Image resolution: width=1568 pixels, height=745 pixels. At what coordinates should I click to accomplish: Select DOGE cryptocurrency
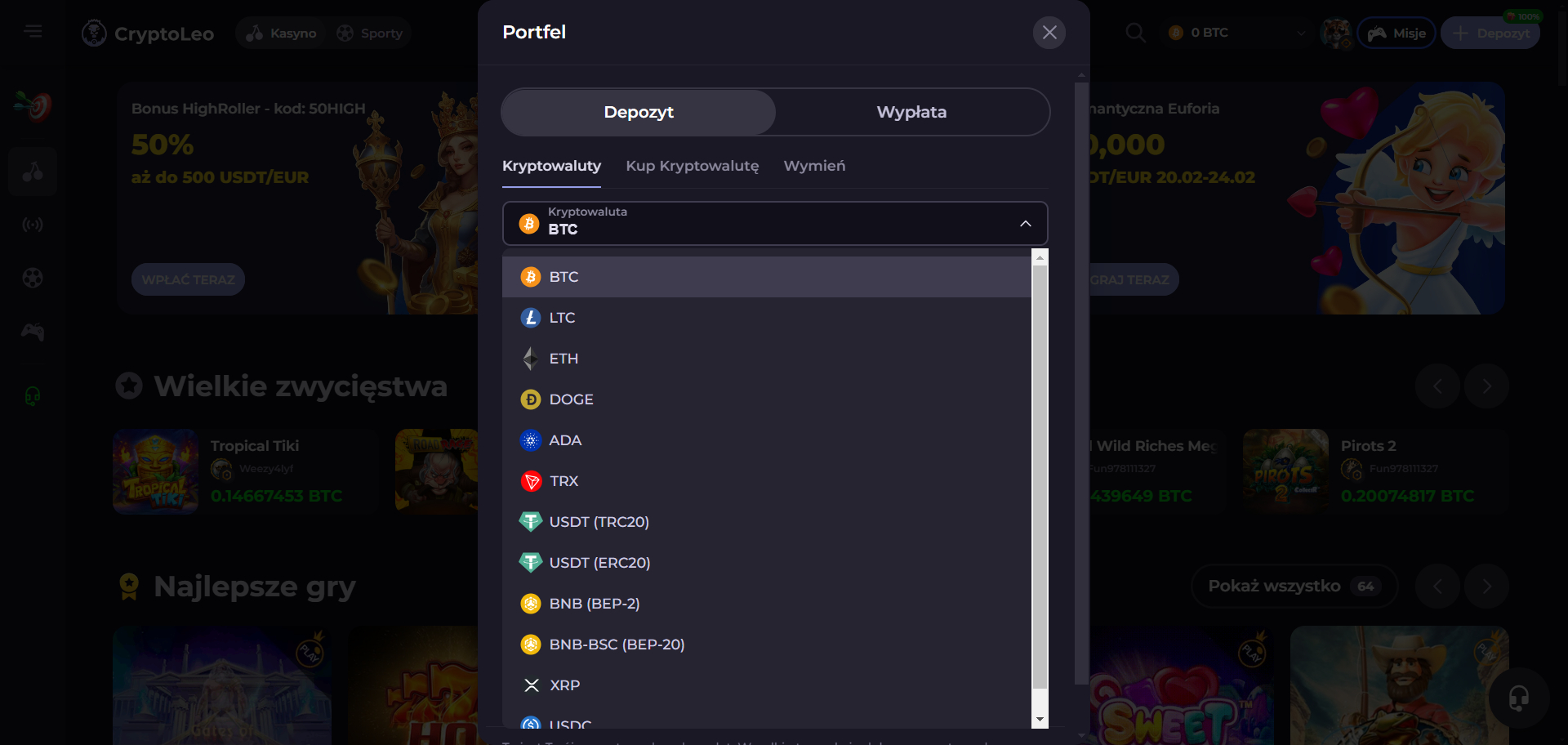pos(571,399)
